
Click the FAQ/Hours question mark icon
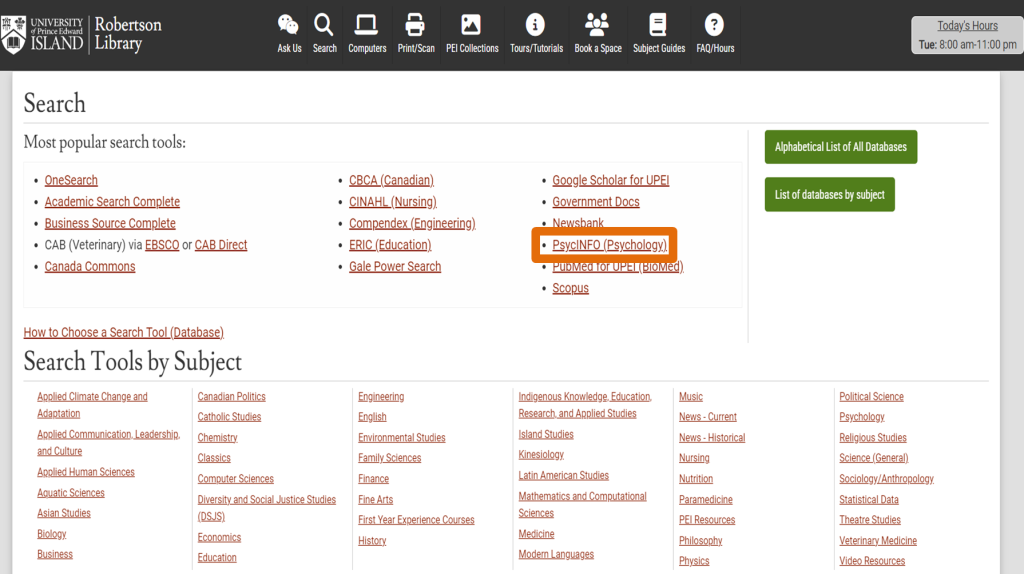[714, 26]
